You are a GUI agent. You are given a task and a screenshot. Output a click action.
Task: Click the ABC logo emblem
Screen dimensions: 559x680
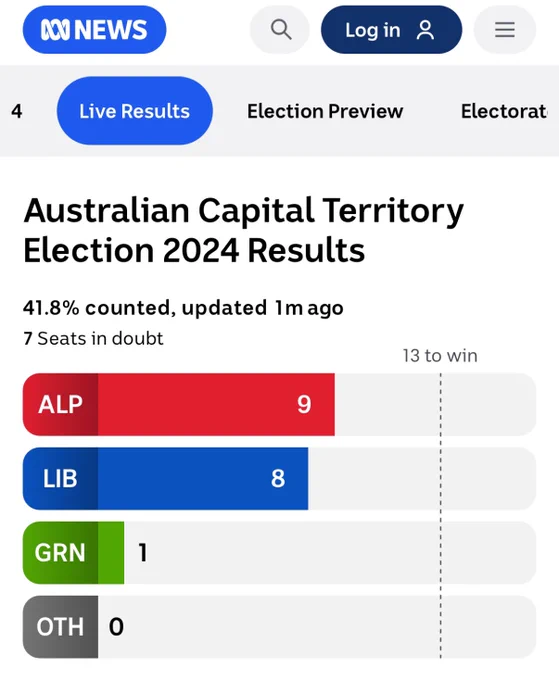(x=55, y=30)
